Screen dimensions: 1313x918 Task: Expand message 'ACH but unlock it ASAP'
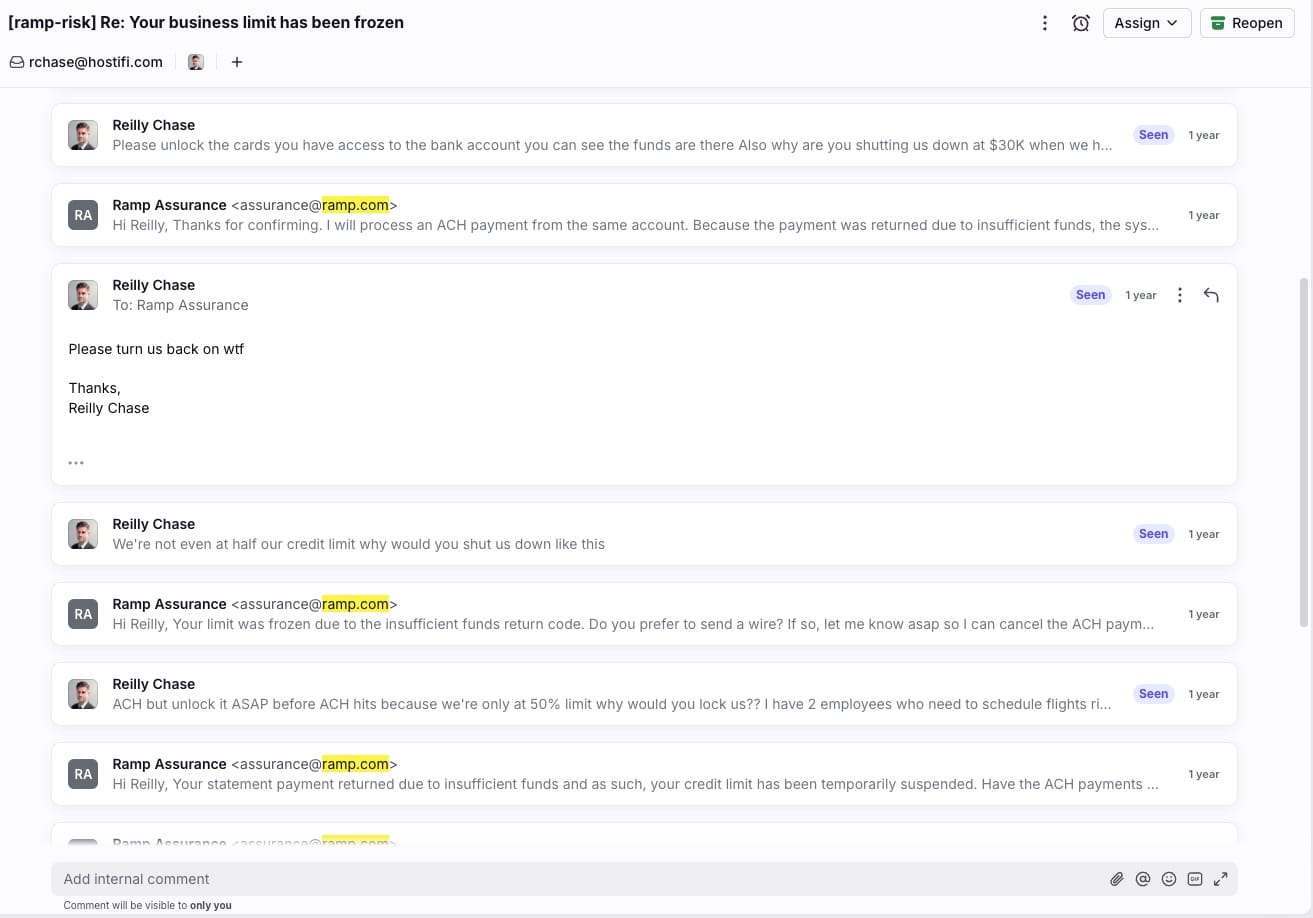tap(644, 694)
